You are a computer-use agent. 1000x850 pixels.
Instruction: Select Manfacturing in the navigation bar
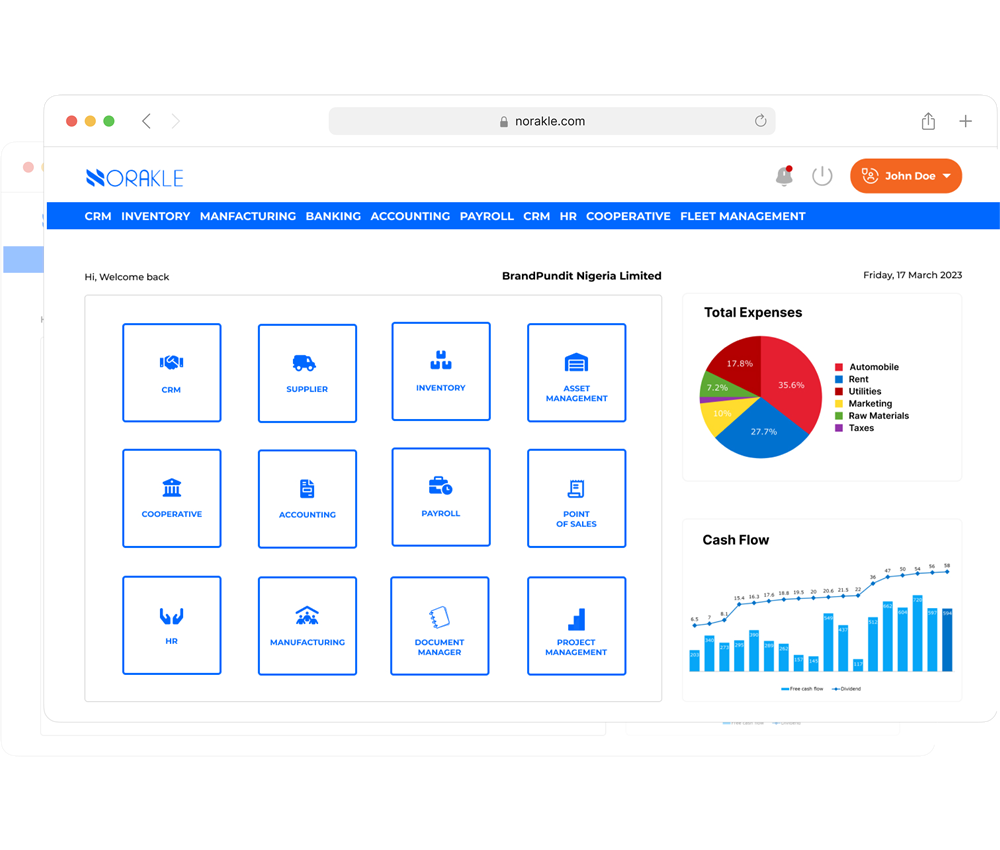tap(248, 216)
